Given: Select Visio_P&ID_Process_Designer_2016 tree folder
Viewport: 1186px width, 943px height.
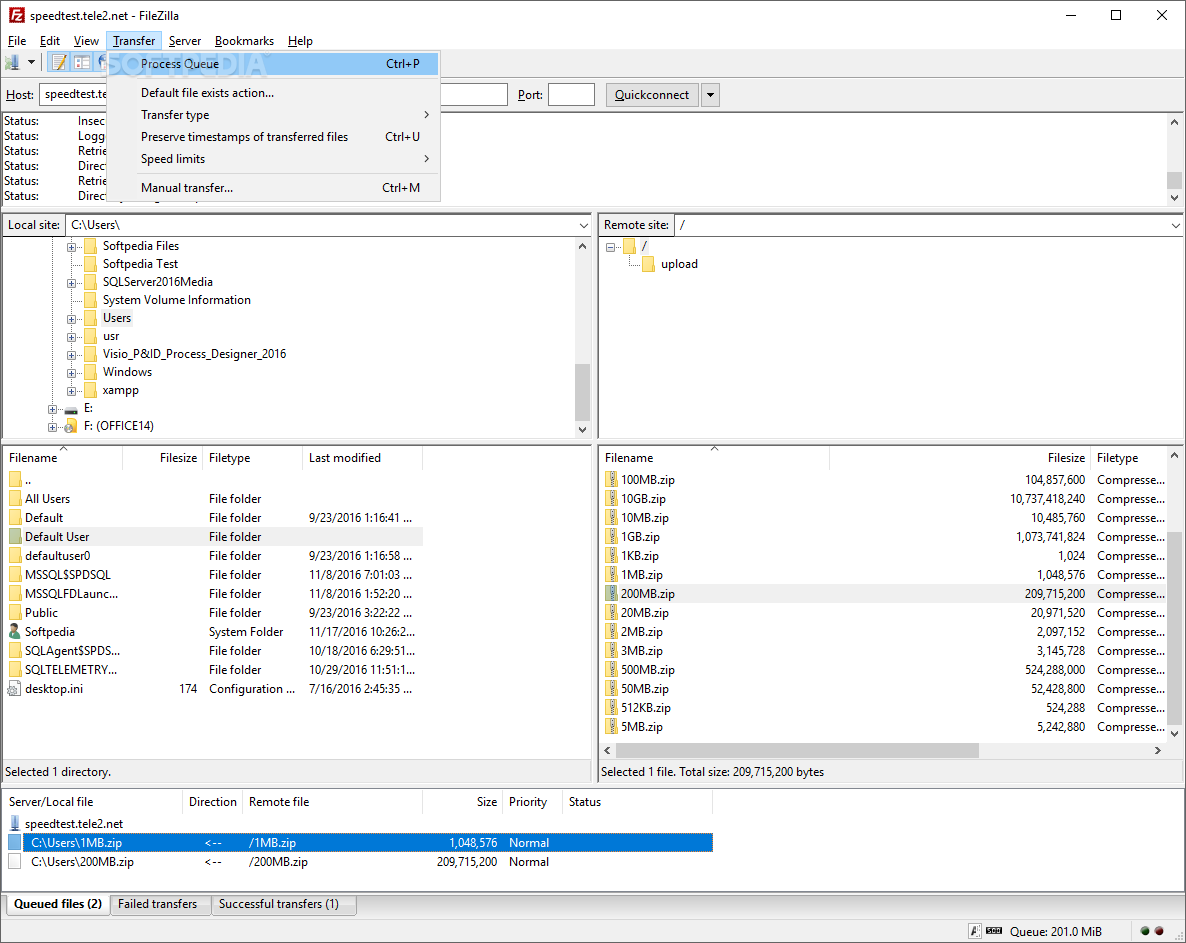Looking at the screenshot, I should [x=194, y=354].
